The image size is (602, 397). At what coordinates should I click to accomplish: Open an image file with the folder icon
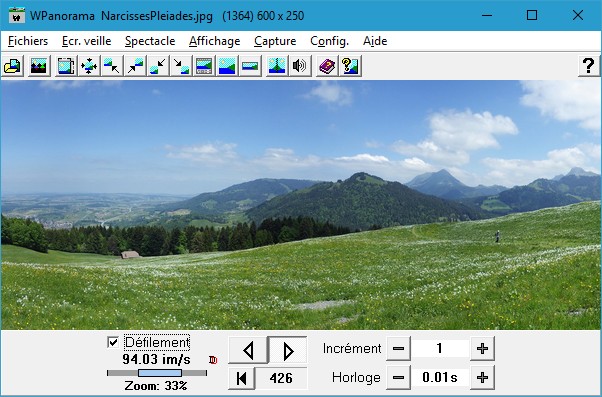12,66
